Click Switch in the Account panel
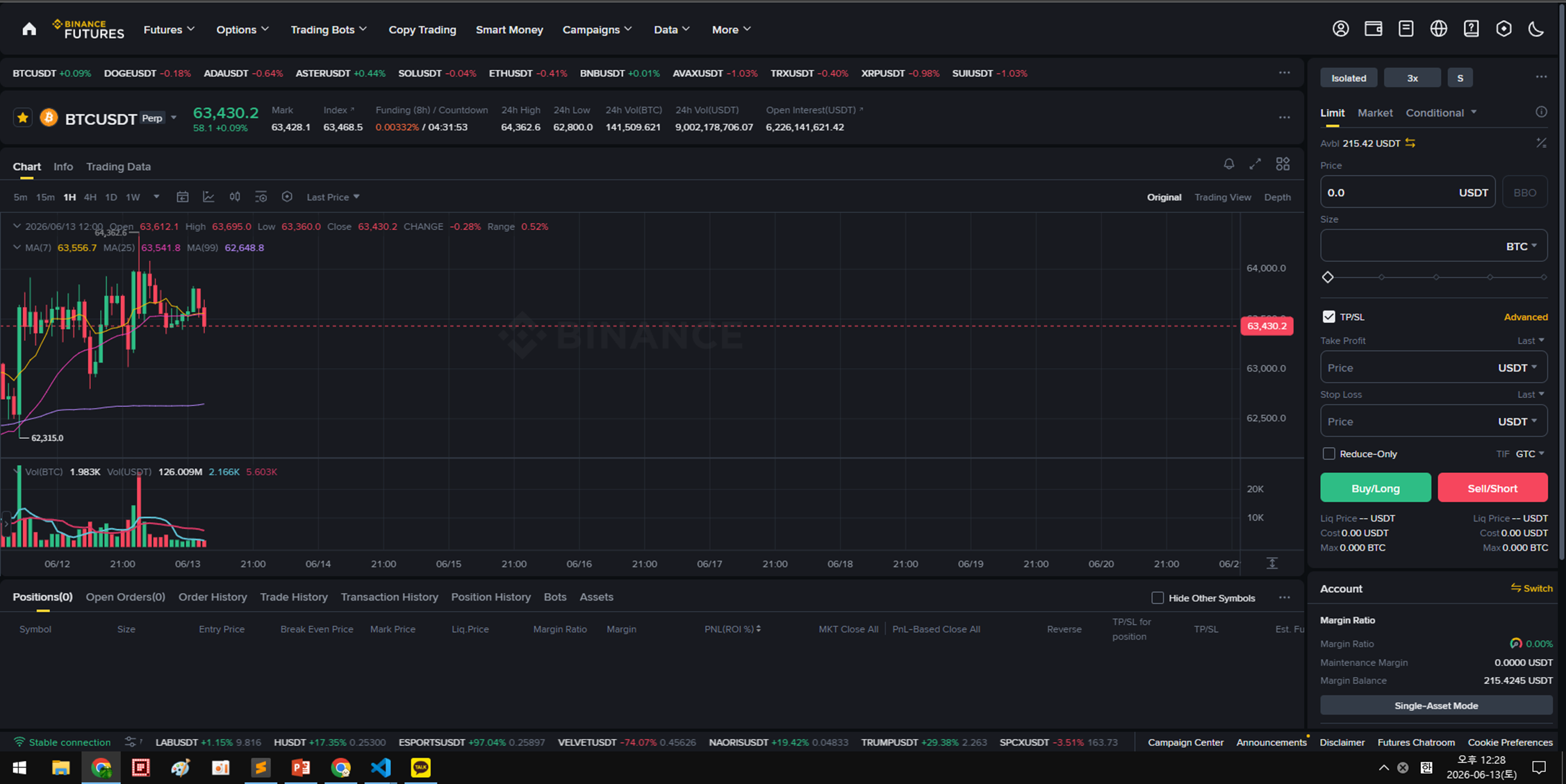This screenshot has width=1566, height=784. [x=1531, y=588]
